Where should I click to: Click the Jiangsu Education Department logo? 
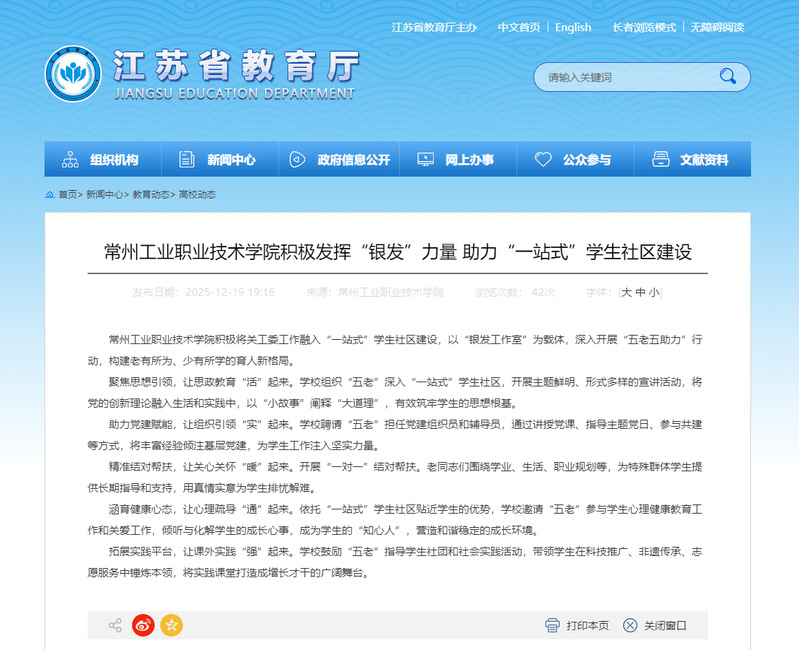73,76
